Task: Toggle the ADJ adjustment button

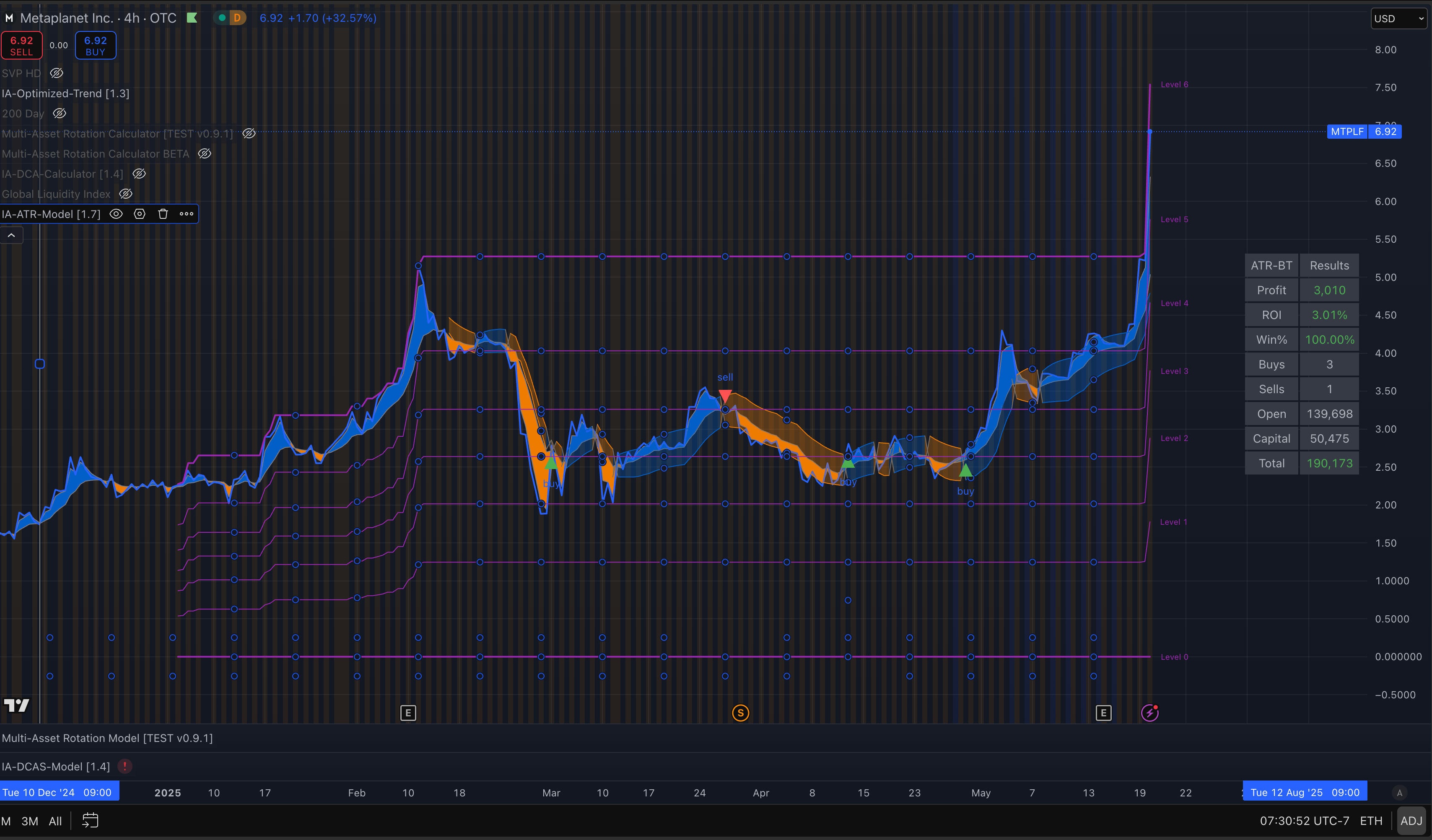Action: (1411, 821)
